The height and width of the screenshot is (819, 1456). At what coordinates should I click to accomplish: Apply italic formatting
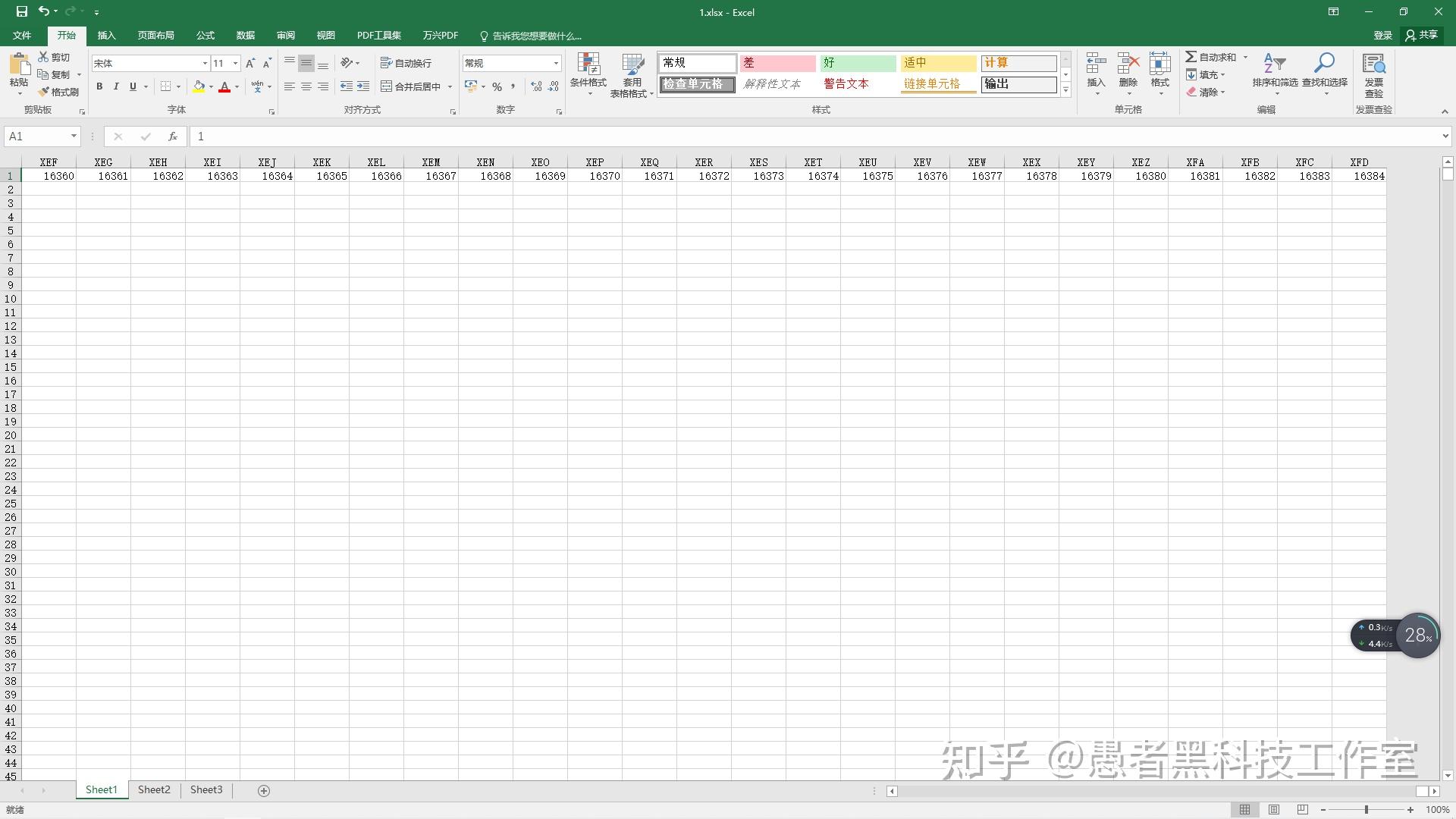(116, 86)
